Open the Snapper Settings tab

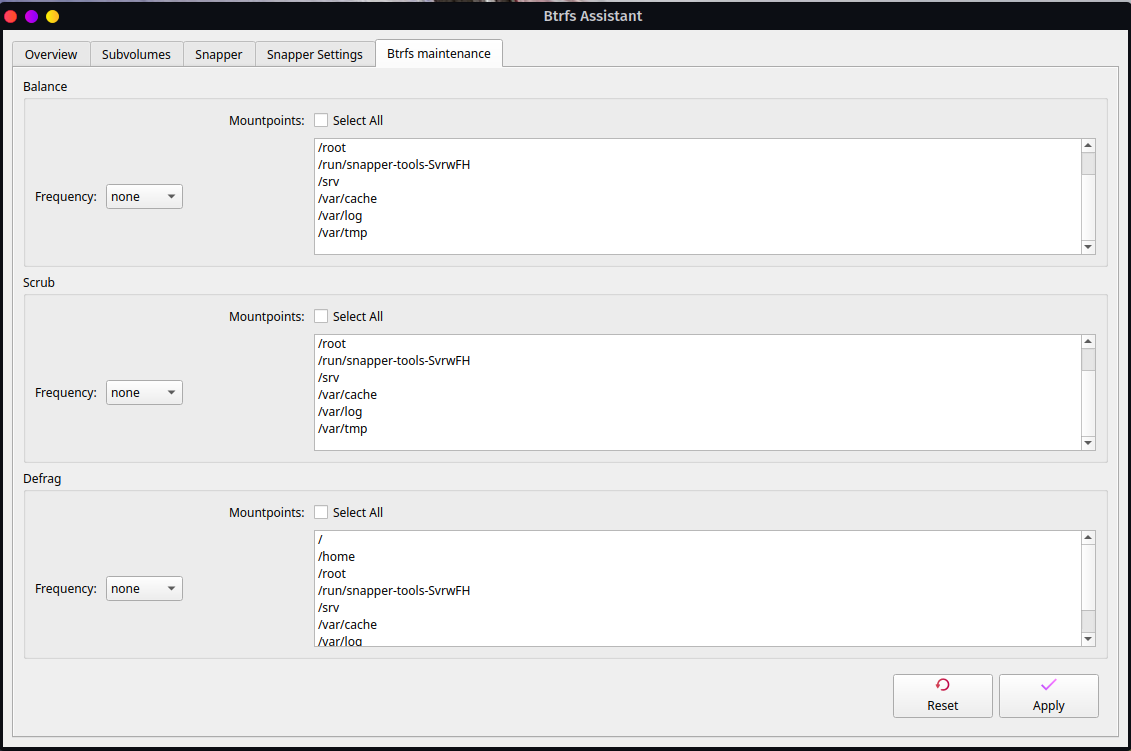click(314, 54)
